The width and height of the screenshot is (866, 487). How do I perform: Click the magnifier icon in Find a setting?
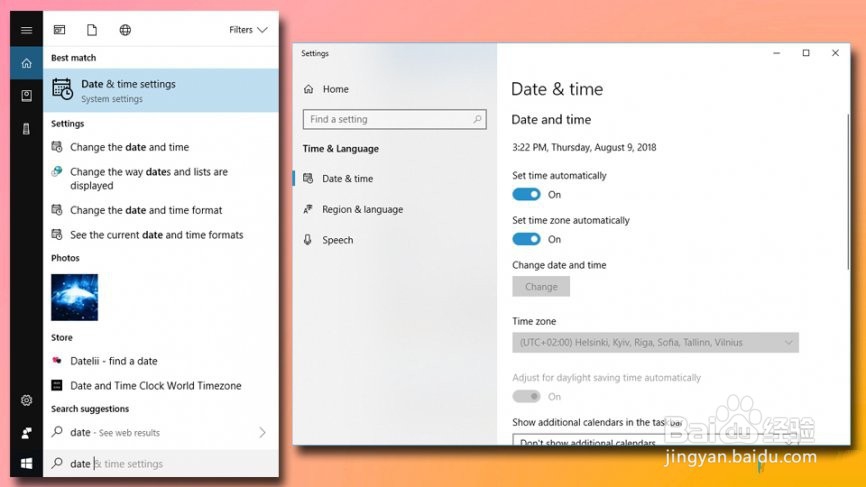coord(477,119)
